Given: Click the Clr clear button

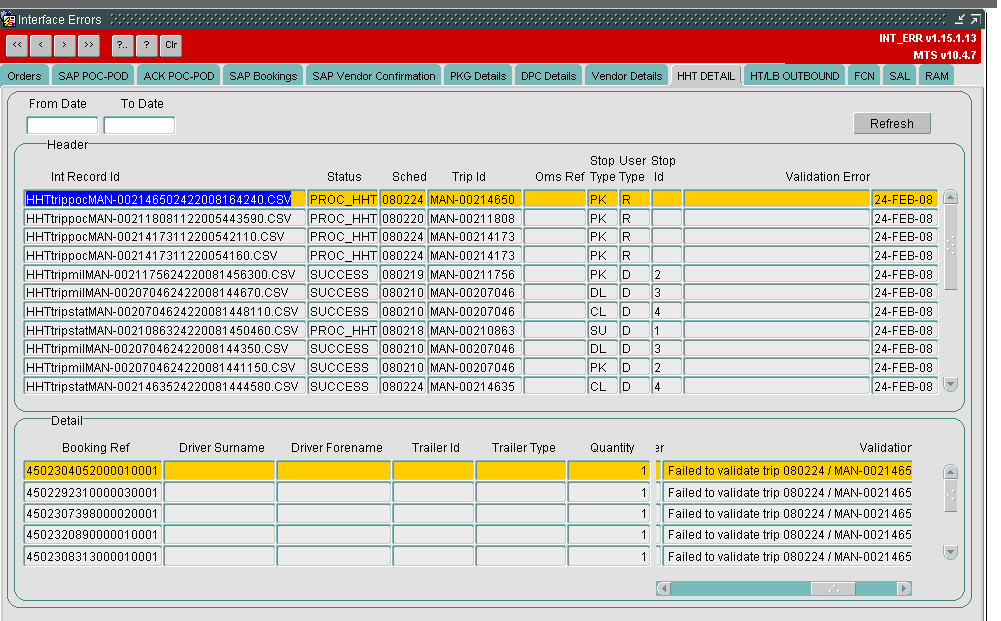Looking at the screenshot, I should tap(171, 45).
